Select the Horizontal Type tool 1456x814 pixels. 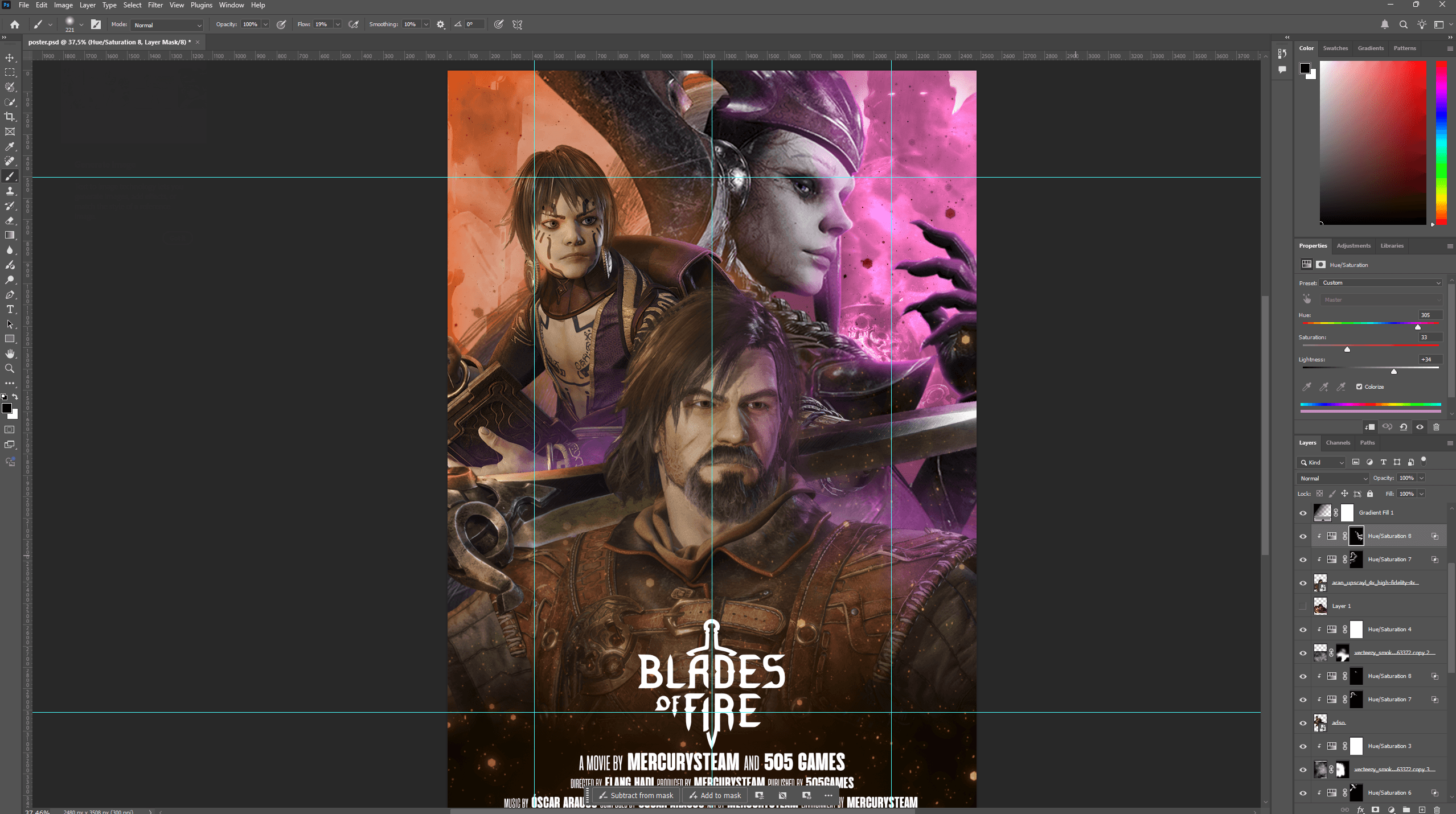[x=10, y=309]
